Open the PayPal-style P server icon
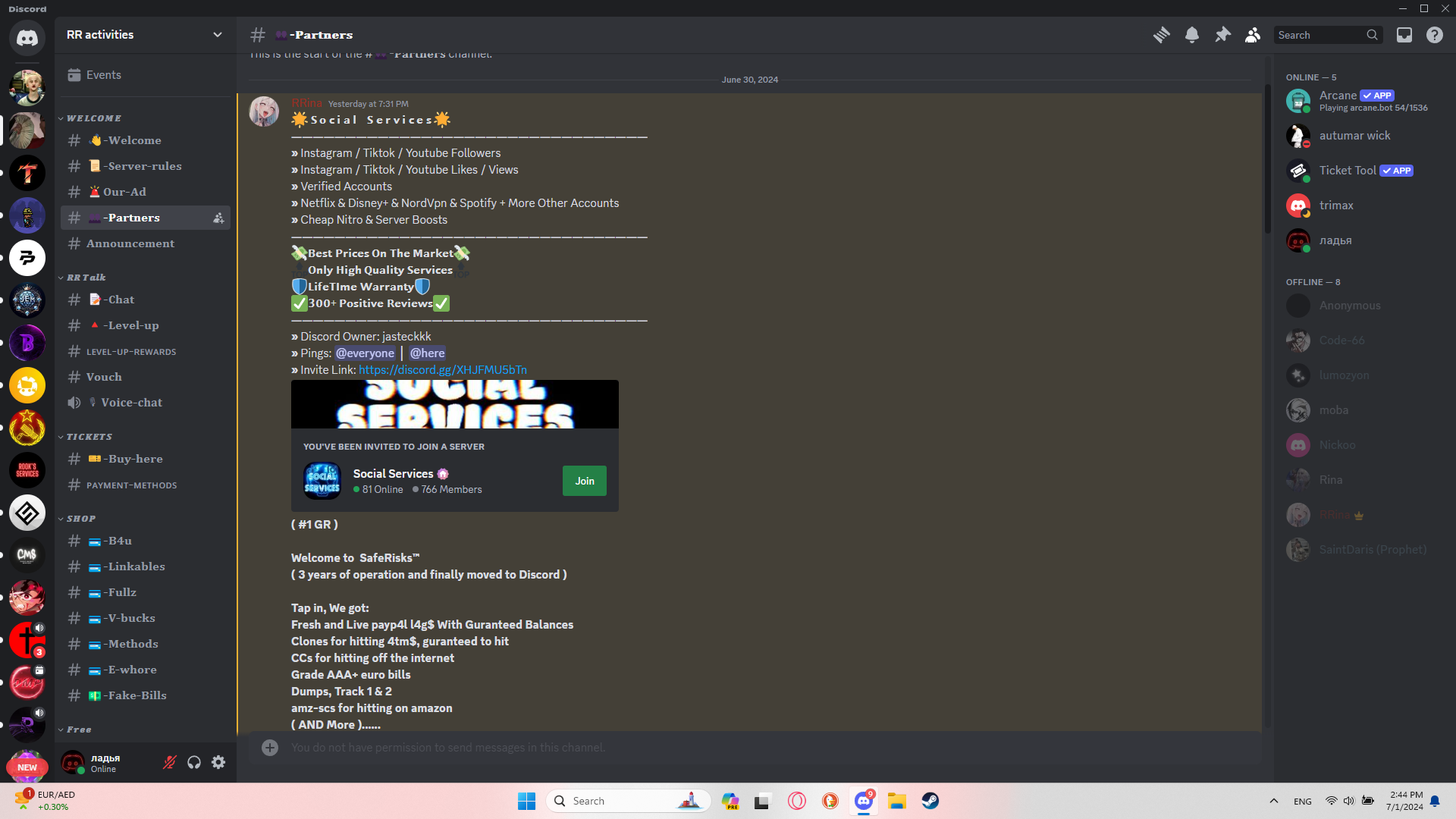Viewport: 1456px width, 819px height. click(27, 258)
